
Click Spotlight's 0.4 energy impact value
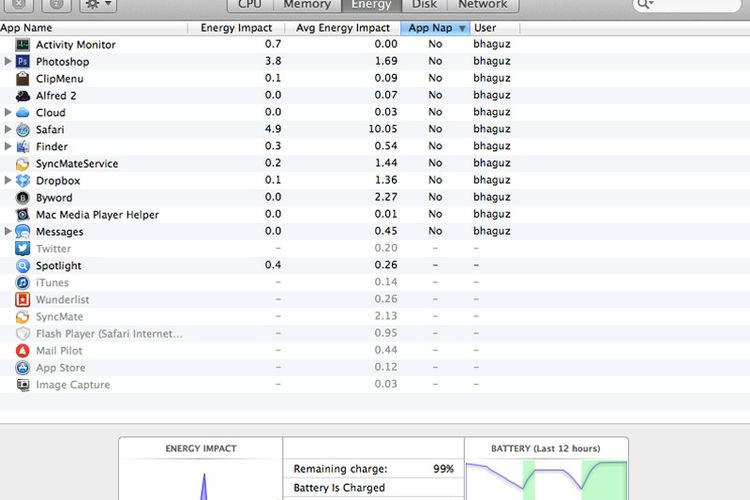tap(273, 265)
